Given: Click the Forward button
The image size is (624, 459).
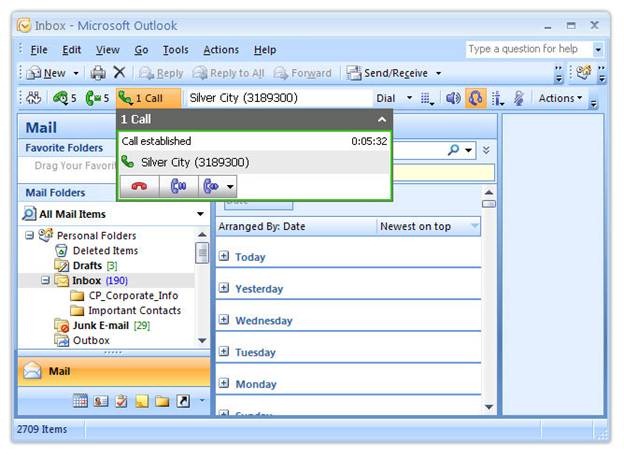Looking at the screenshot, I should point(302,73).
